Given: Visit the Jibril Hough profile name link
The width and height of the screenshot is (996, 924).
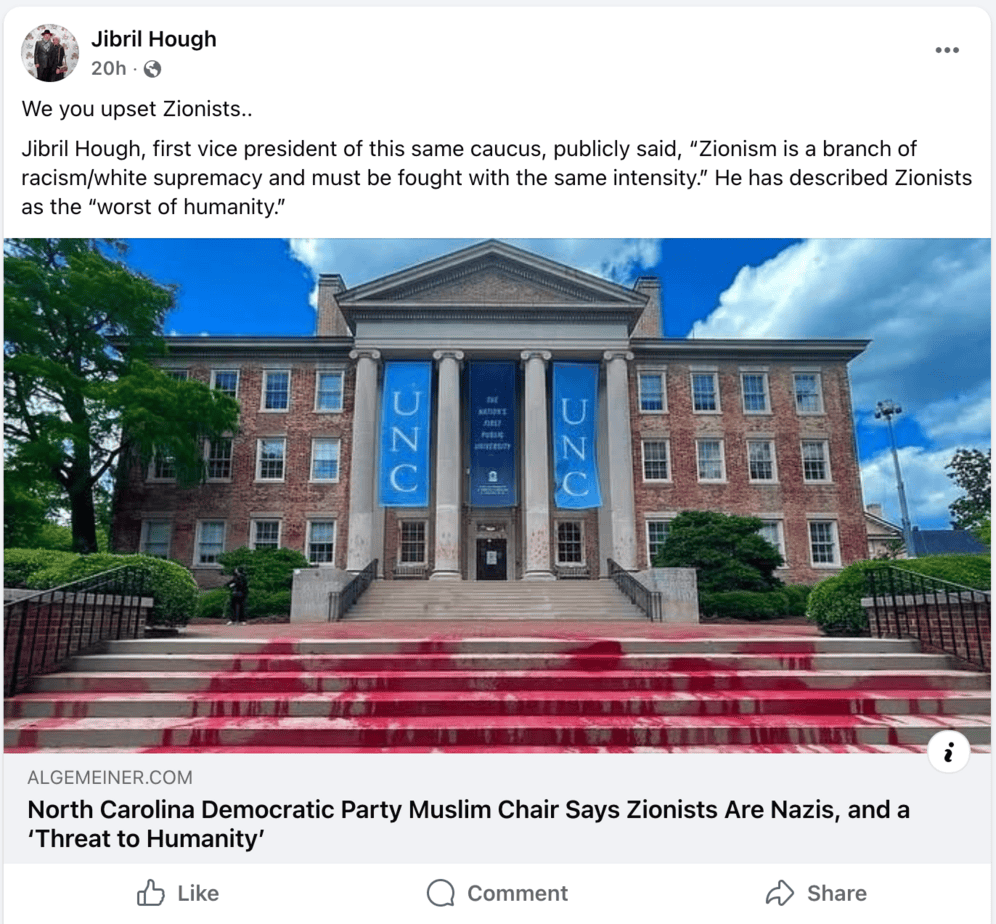Looking at the screenshot, I should (x=153, y=40).
